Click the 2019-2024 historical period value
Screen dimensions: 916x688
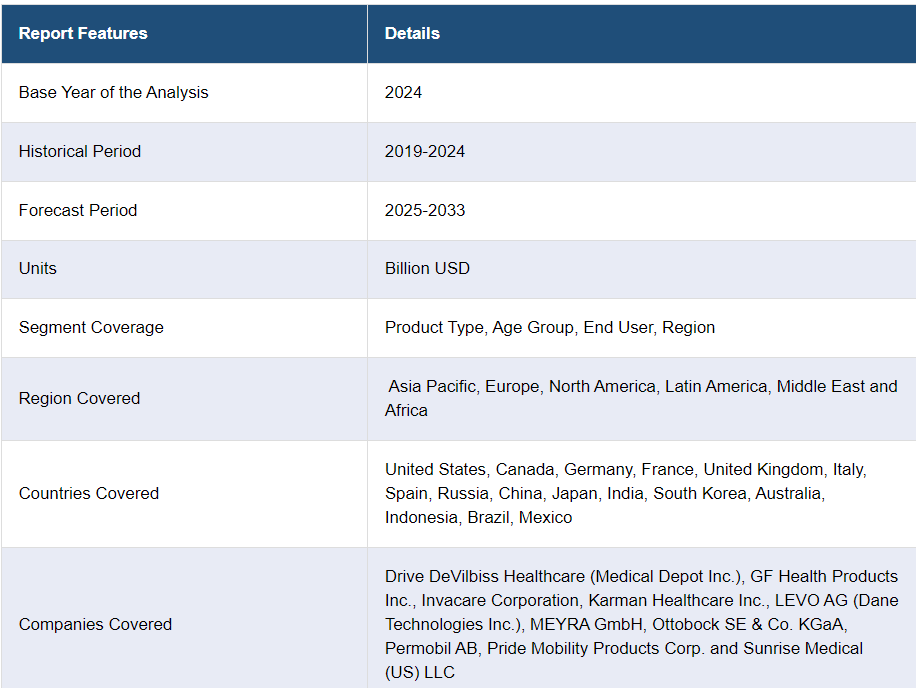425,152
